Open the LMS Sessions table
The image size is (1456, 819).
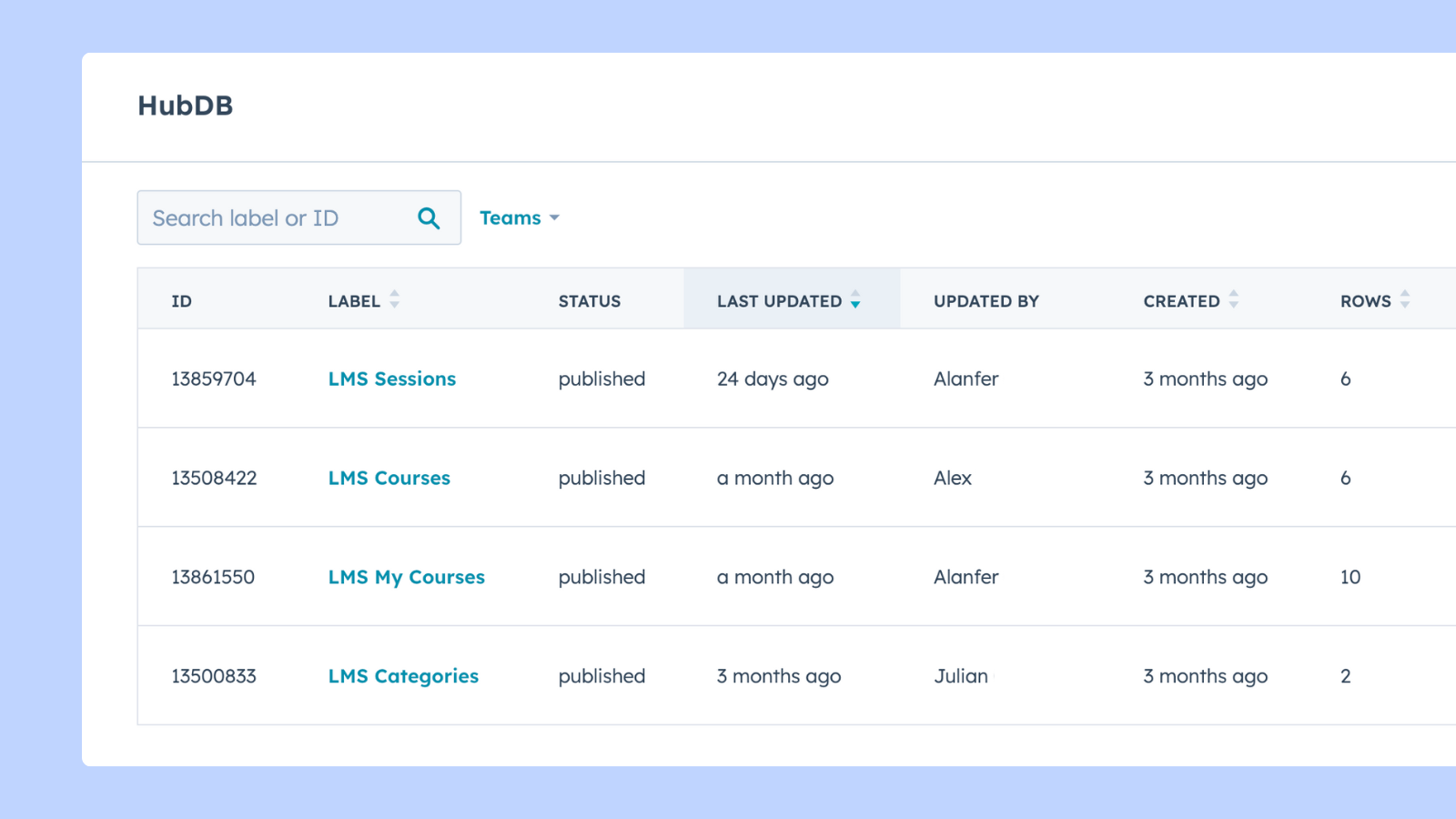point(391,379)
